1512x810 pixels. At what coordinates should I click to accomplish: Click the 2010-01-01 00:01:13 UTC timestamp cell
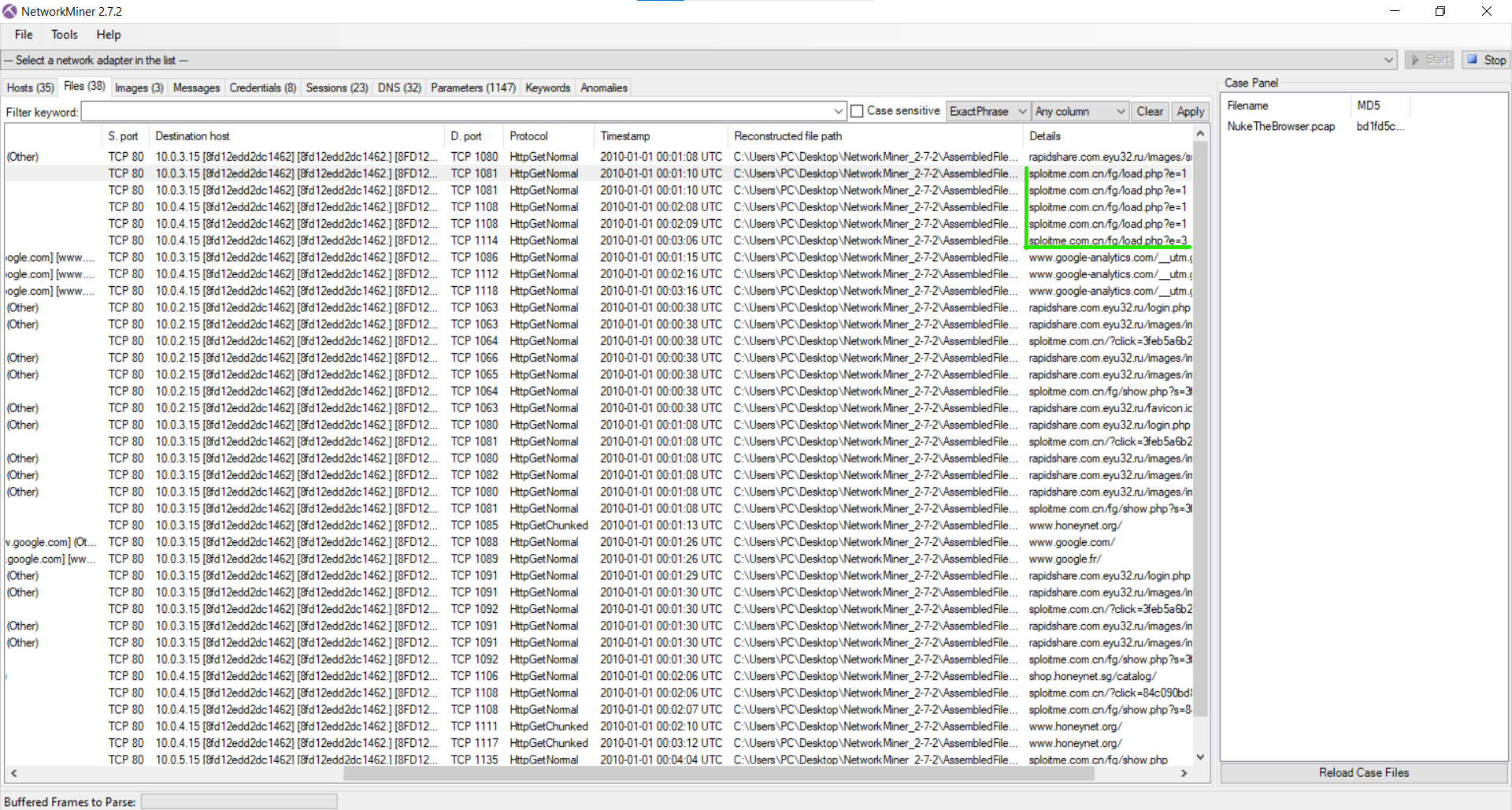[661, 526]
